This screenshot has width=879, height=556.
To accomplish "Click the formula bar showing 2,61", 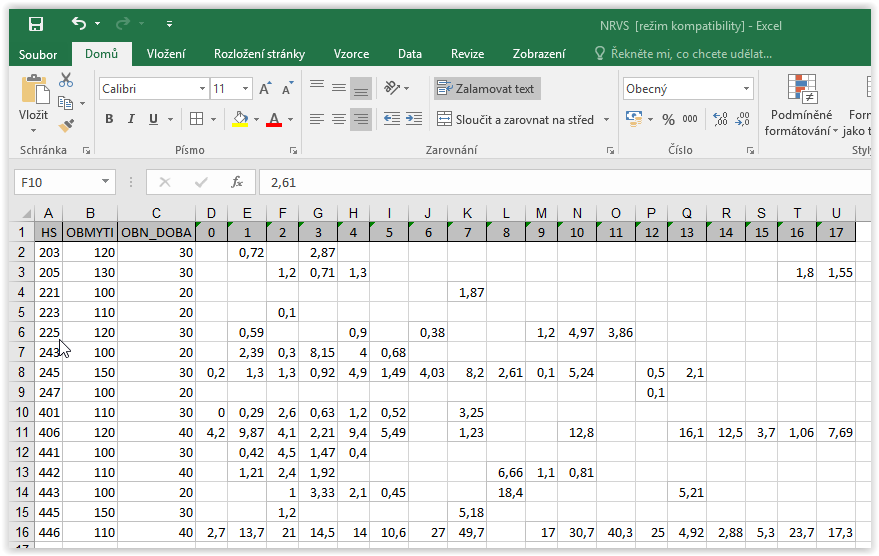I will [x=565, y=182].
